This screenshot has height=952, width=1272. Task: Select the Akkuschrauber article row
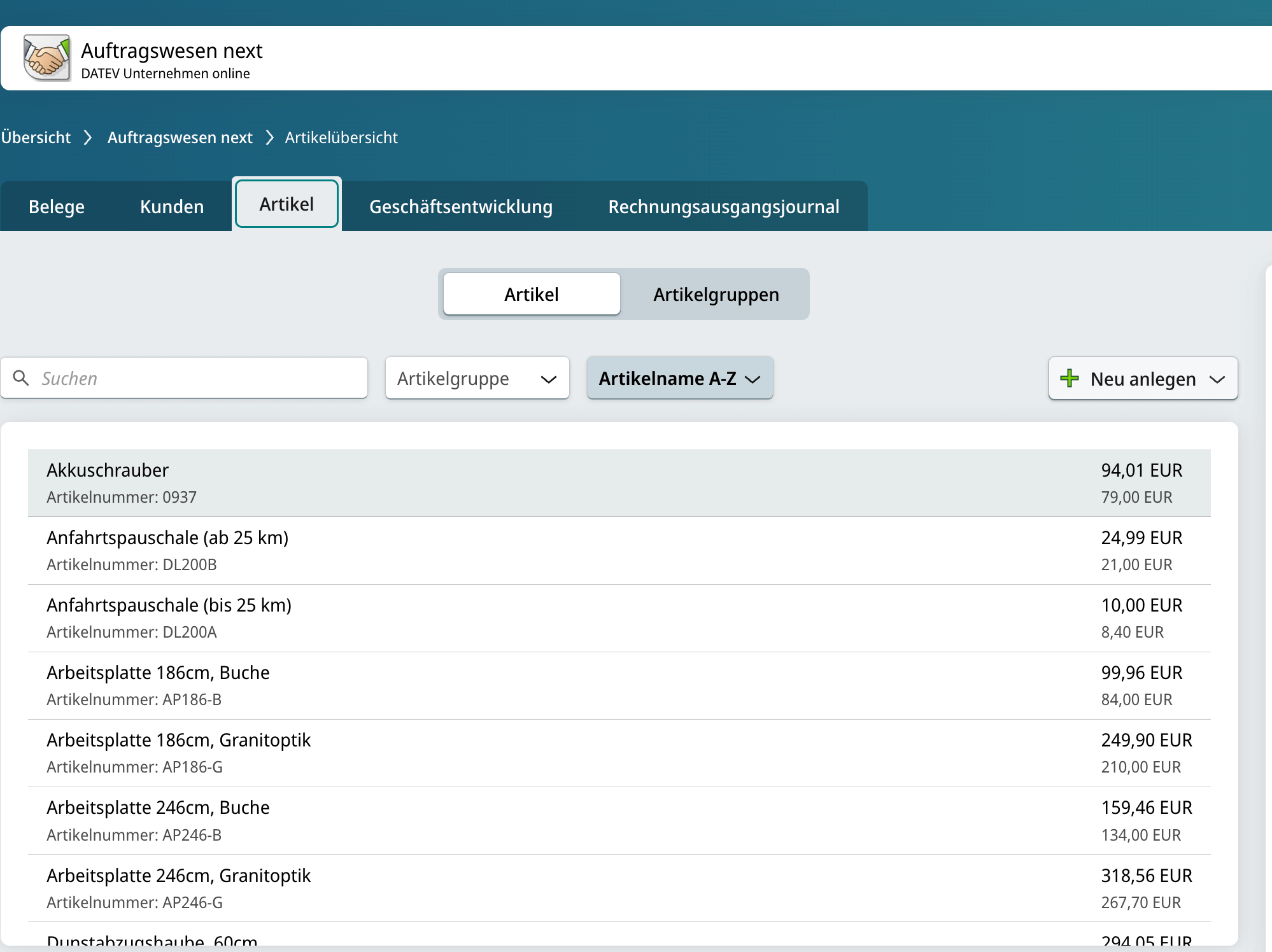619,483
